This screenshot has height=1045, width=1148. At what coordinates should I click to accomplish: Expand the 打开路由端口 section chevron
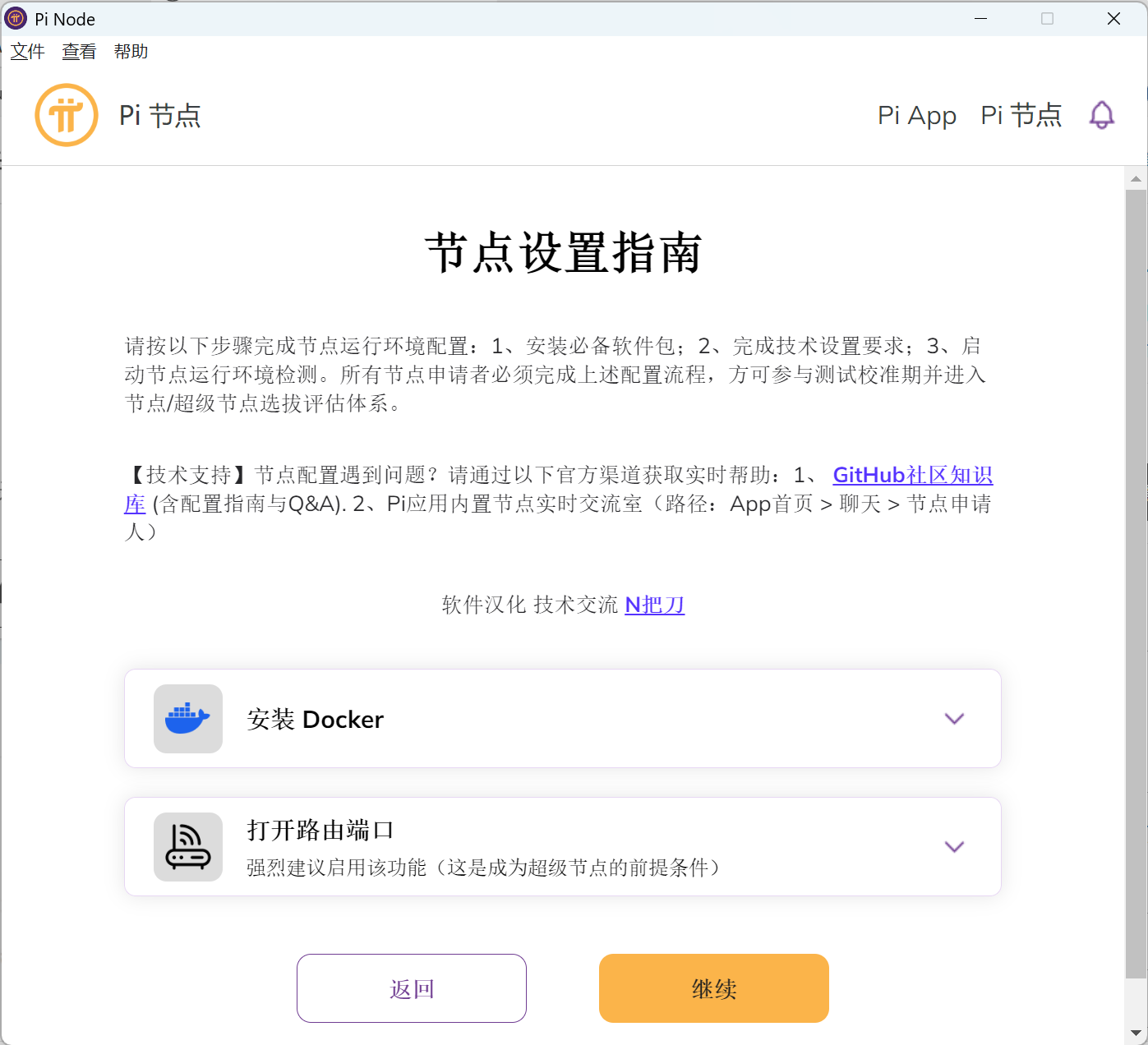(x=954, y=847)
